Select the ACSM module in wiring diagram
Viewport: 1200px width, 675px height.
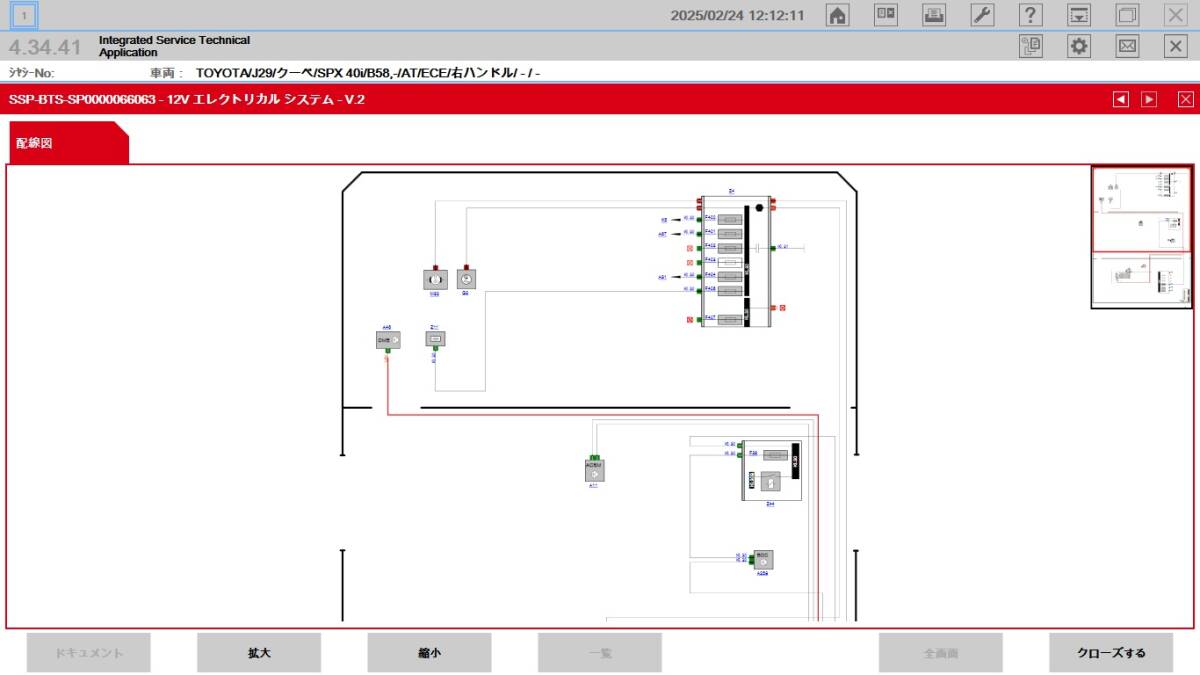(594, 470)
